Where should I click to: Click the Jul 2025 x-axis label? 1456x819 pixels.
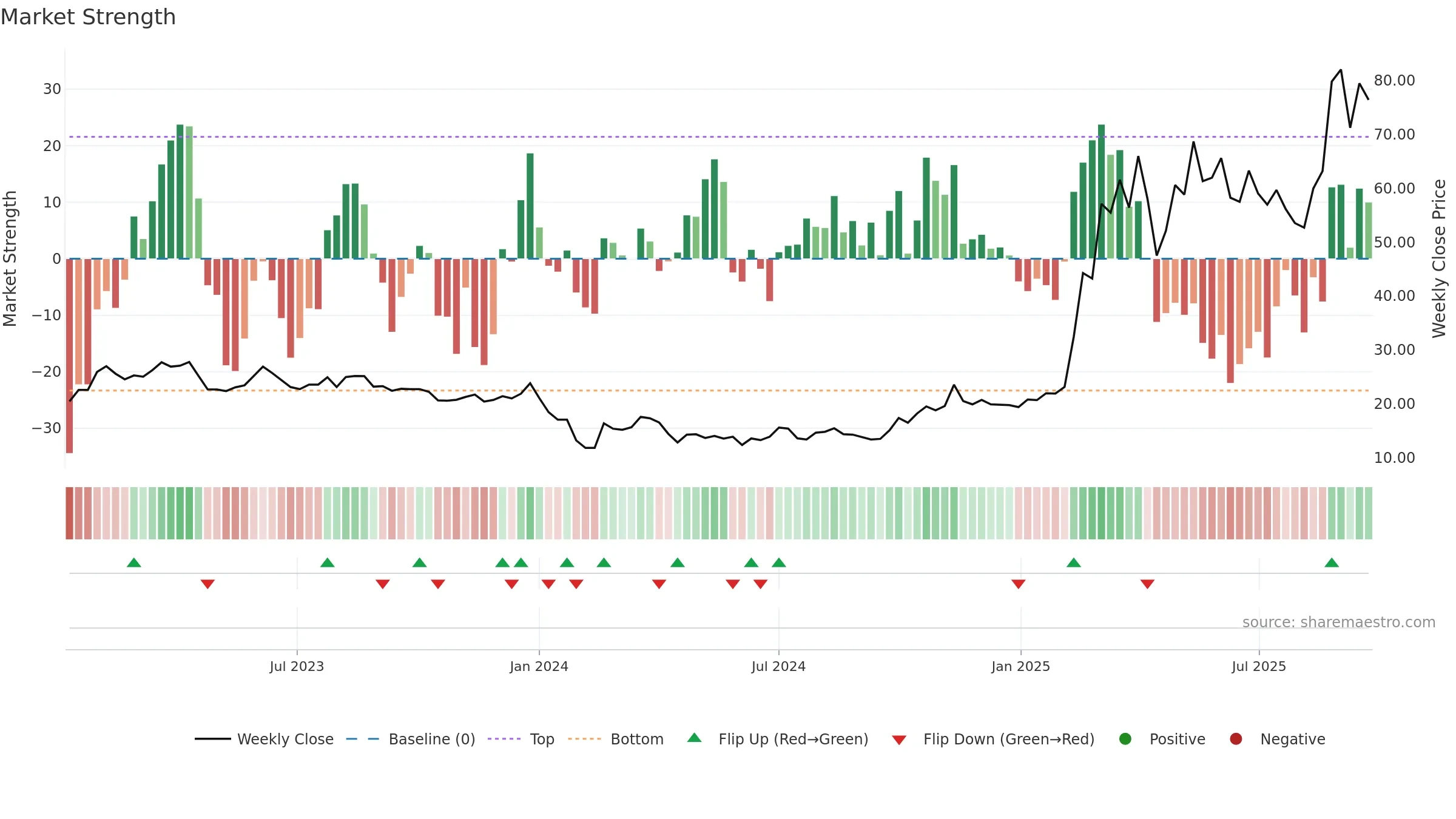click(x=1259, y=666)
